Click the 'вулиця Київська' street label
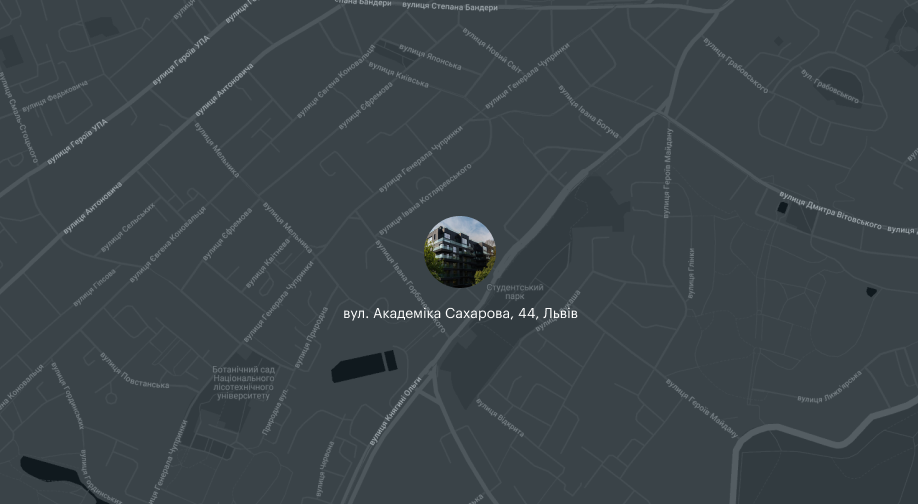The height and width of the screenshot is (504, 918). click(x=398, y=75)
